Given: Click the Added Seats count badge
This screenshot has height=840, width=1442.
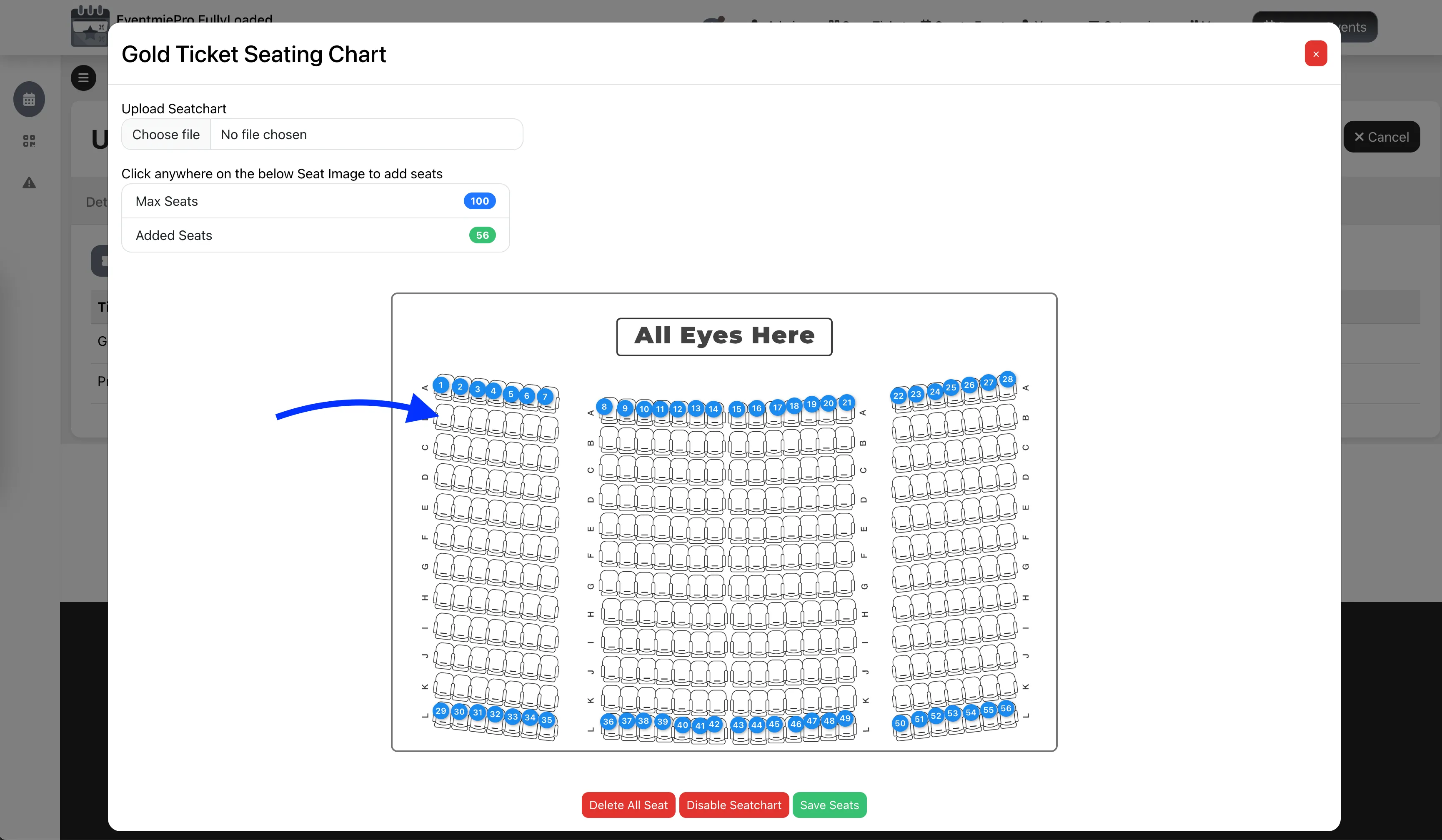Looking at the screenshot, I should pyautogui.click(x=482, y=235).
